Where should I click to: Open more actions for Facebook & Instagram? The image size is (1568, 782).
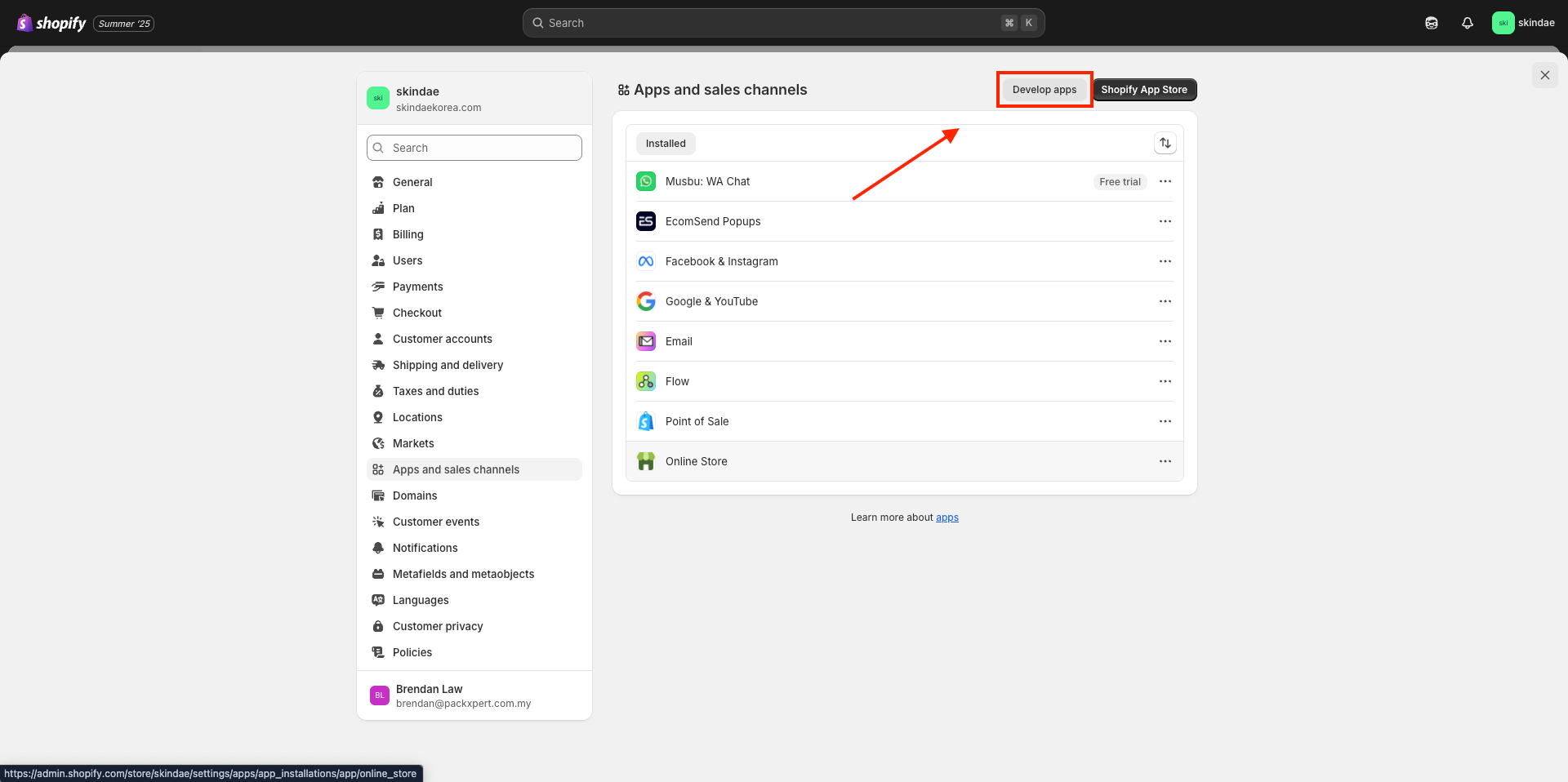tap(1165, 261)
